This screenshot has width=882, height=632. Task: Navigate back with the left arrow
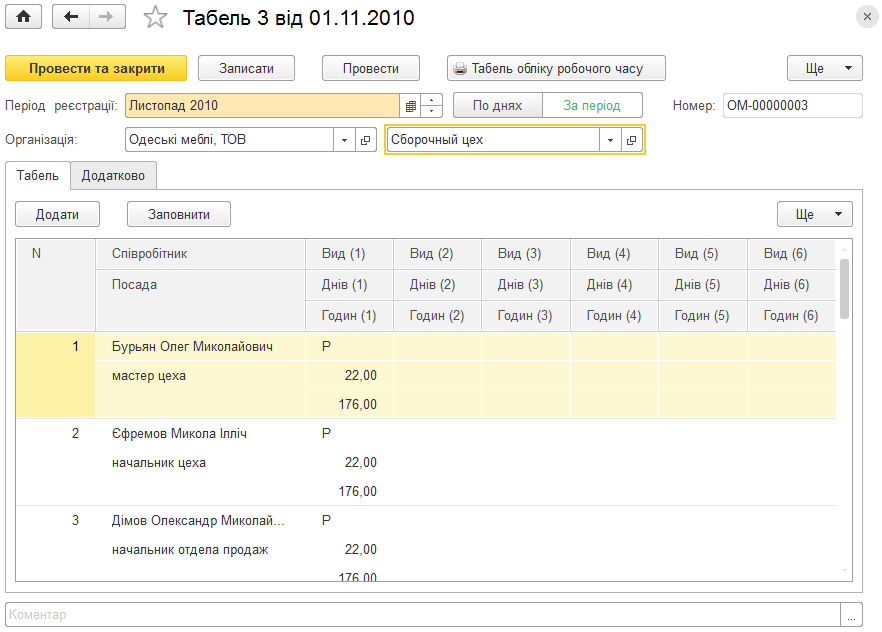[x=70, y=17]
